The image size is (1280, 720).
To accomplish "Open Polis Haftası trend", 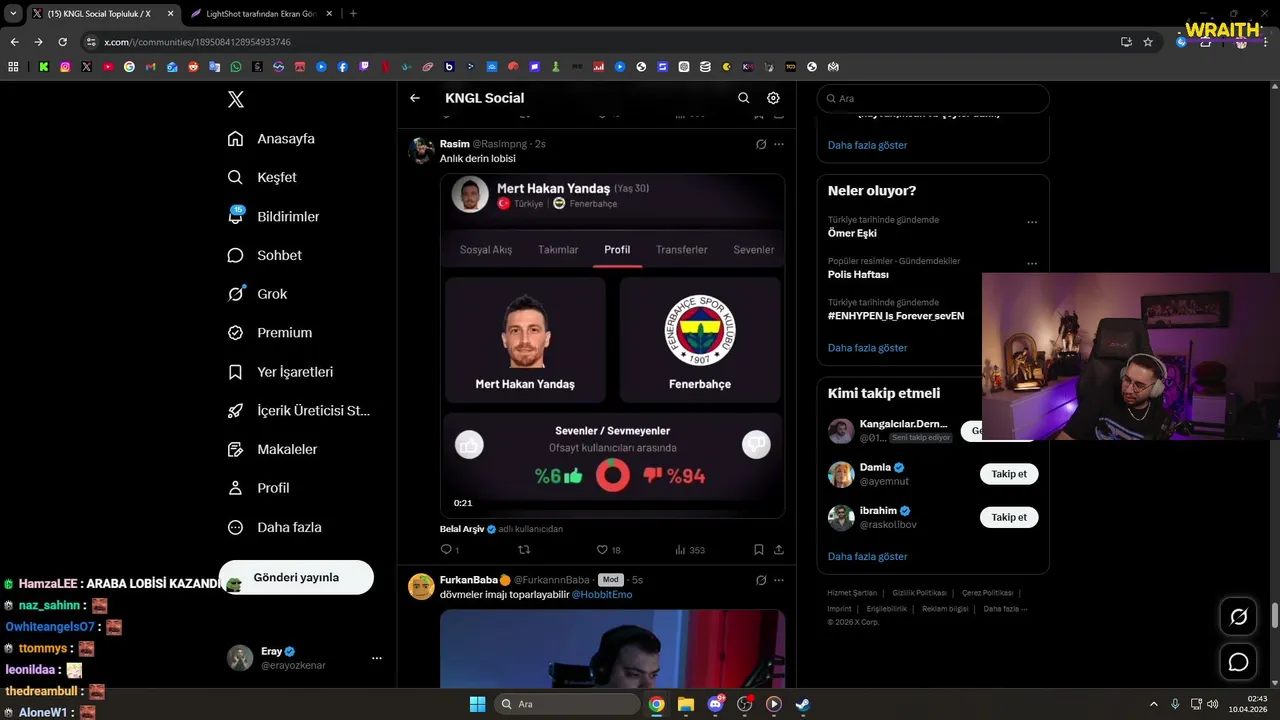I will [x=858, y=274].
